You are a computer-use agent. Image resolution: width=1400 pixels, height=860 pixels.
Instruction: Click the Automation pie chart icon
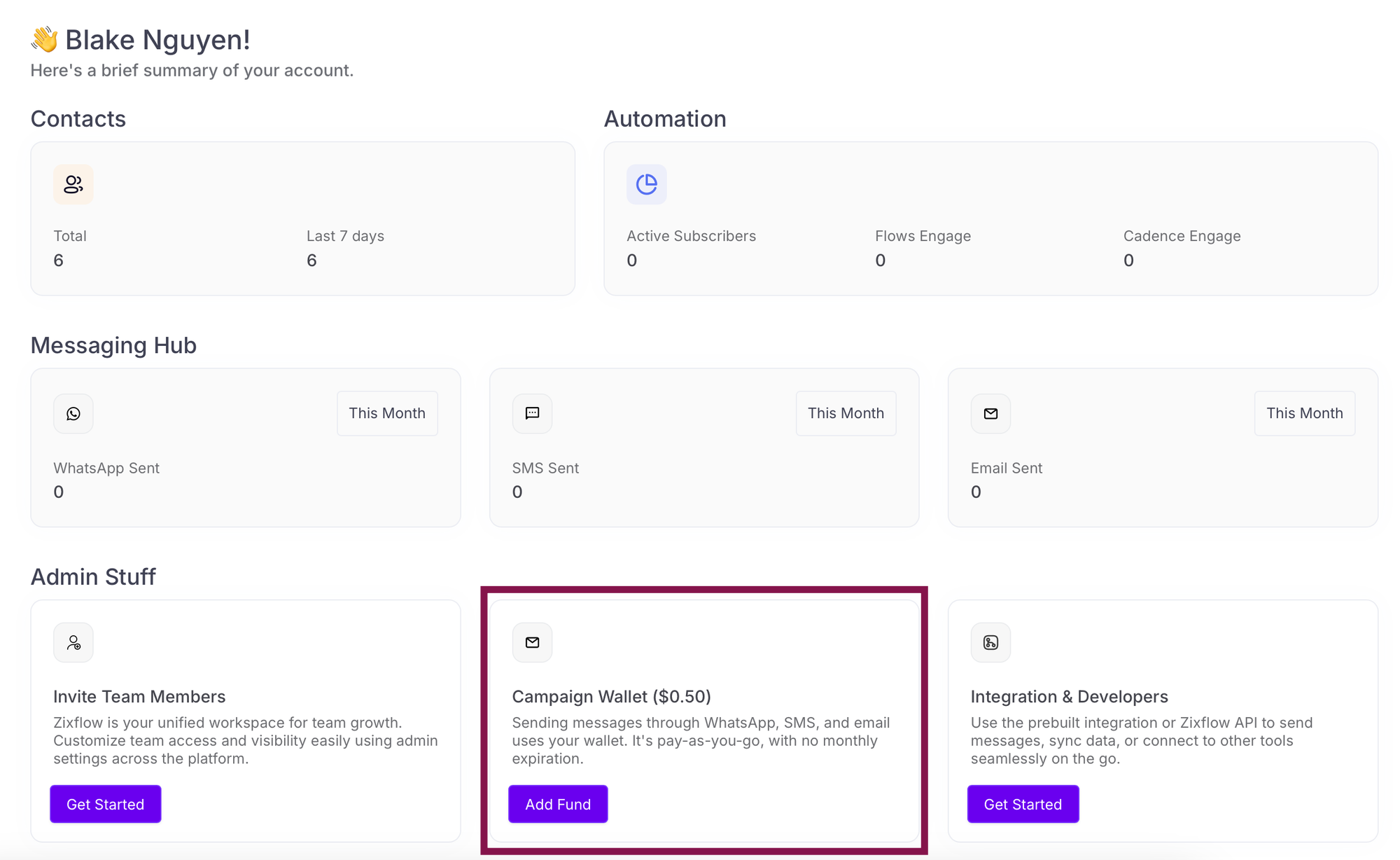point(646,184)
